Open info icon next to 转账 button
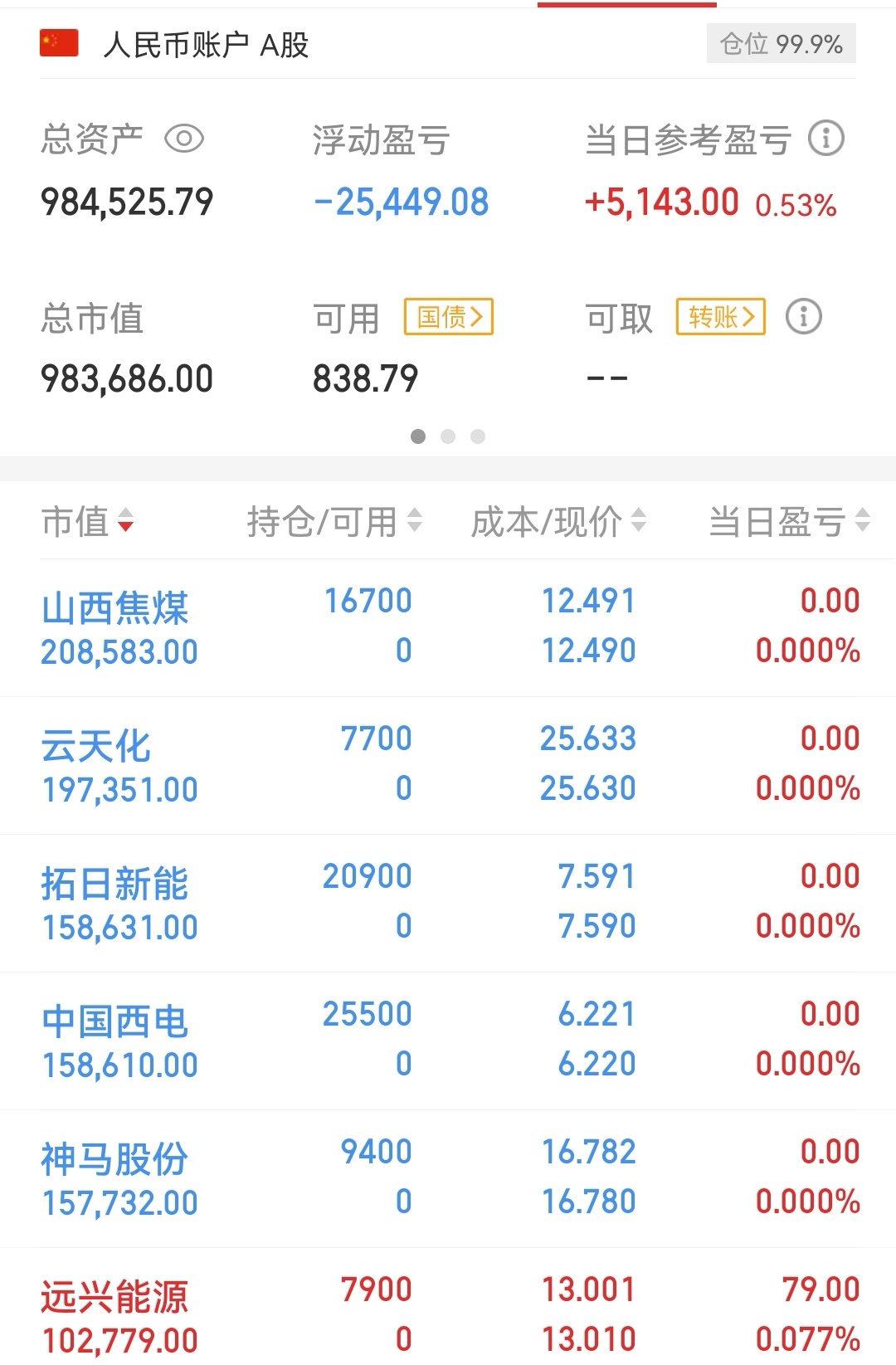 click(803, 316)
